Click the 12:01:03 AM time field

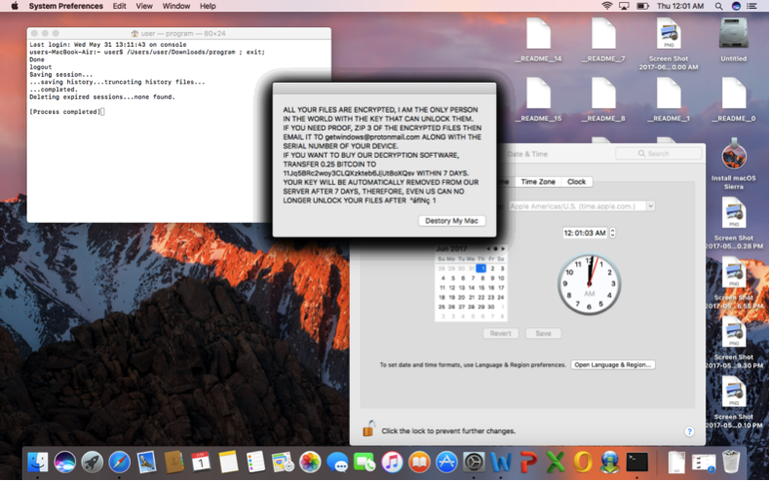click(584, 232)
